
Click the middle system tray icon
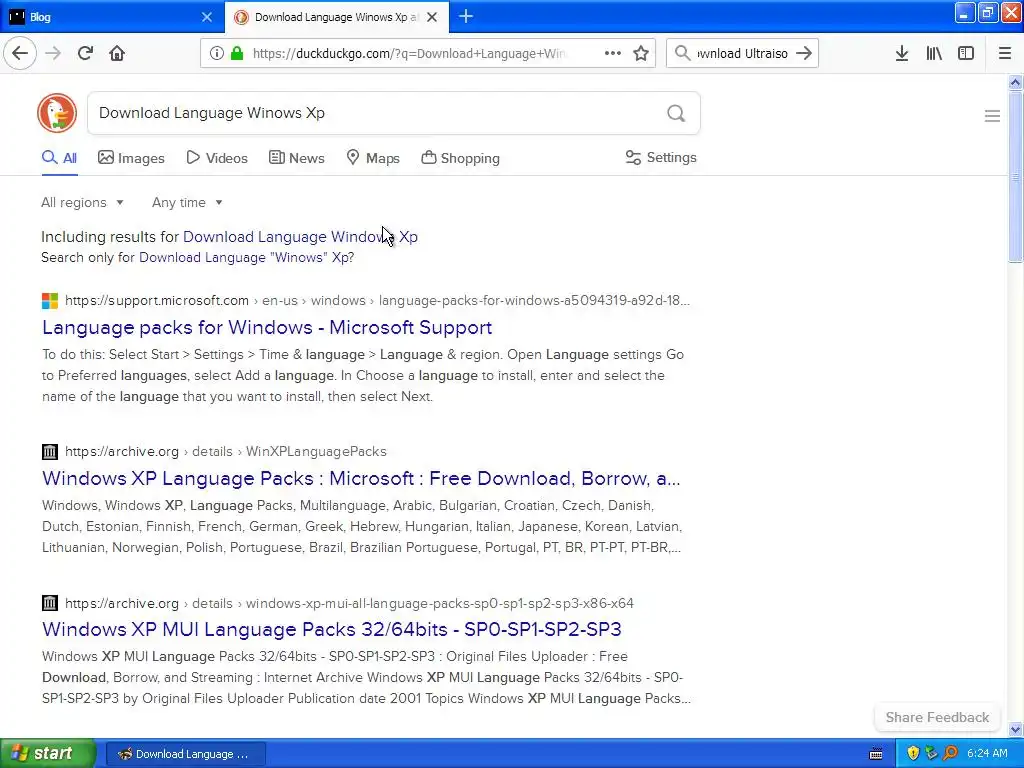pyautogui.click(x=931, y=753)
